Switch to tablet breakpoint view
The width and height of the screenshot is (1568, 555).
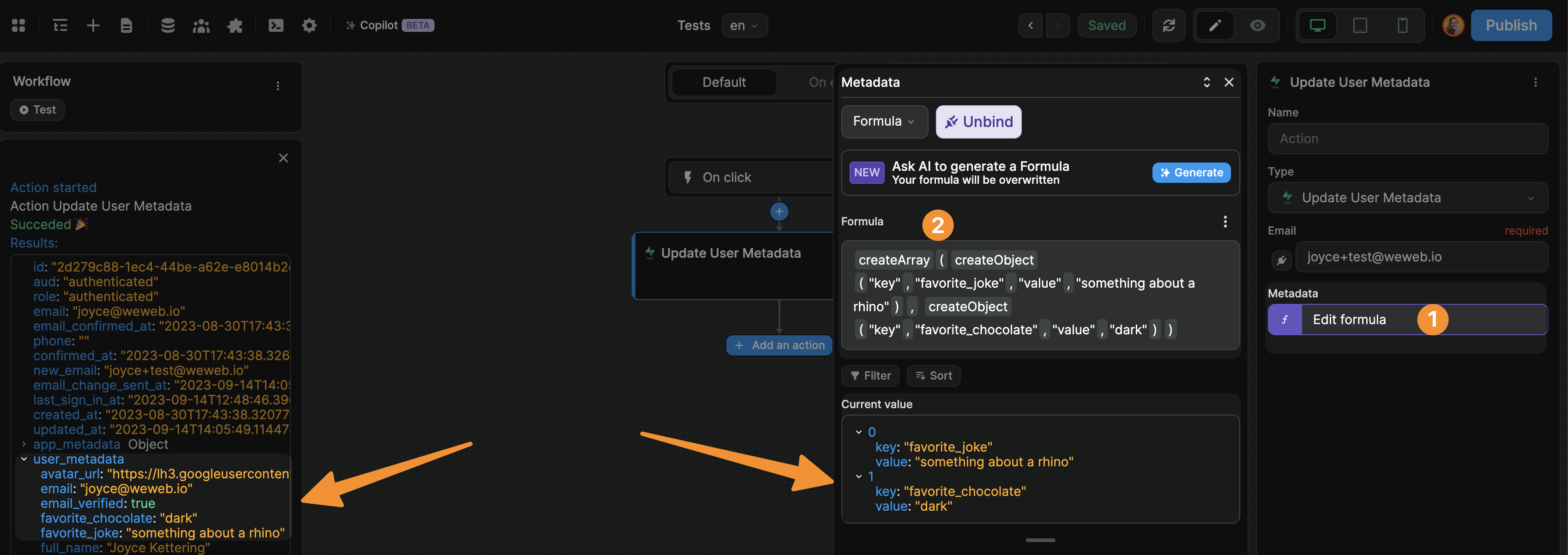click(1360, 25)
